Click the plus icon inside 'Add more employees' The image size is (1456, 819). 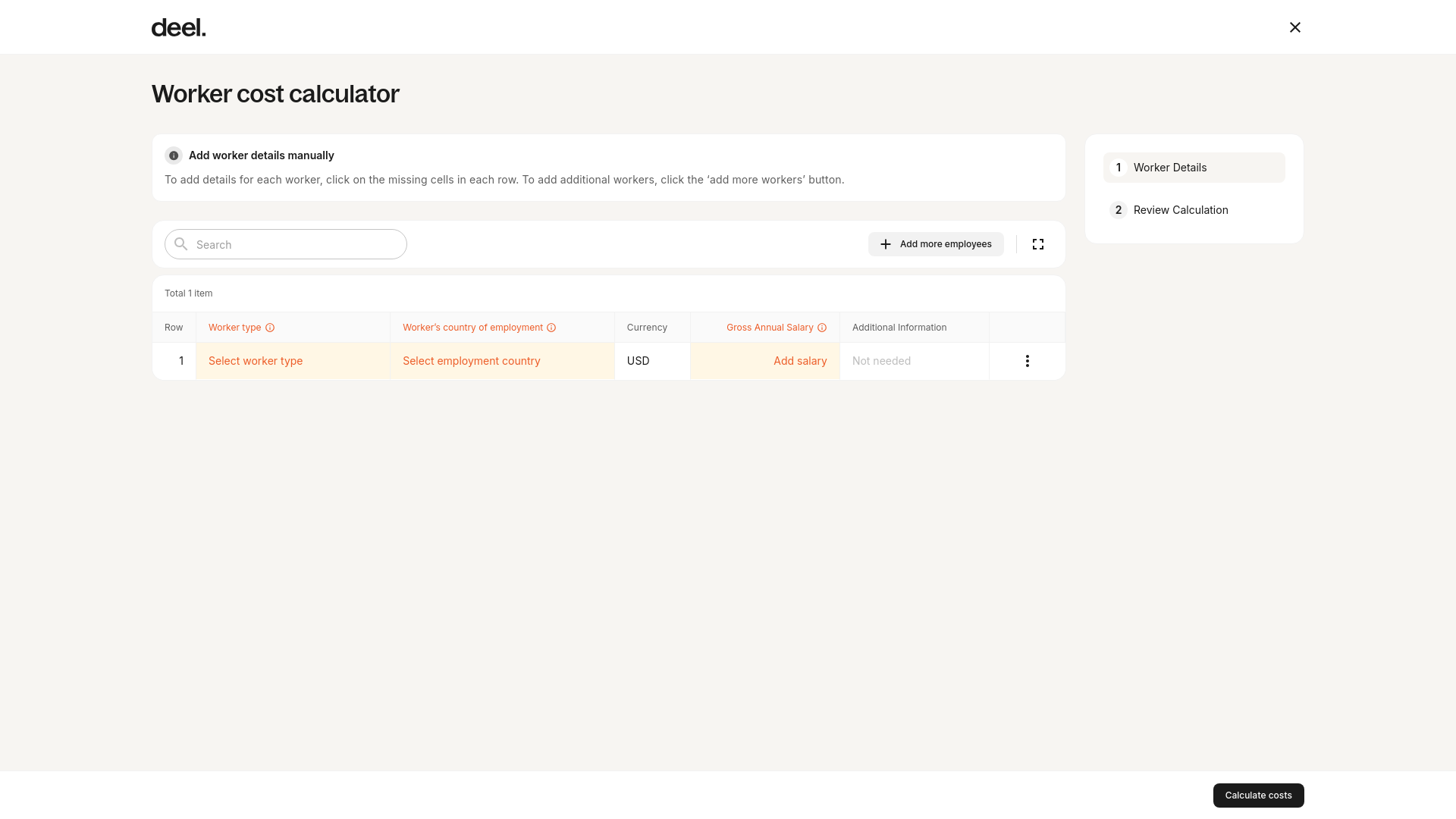885,243
